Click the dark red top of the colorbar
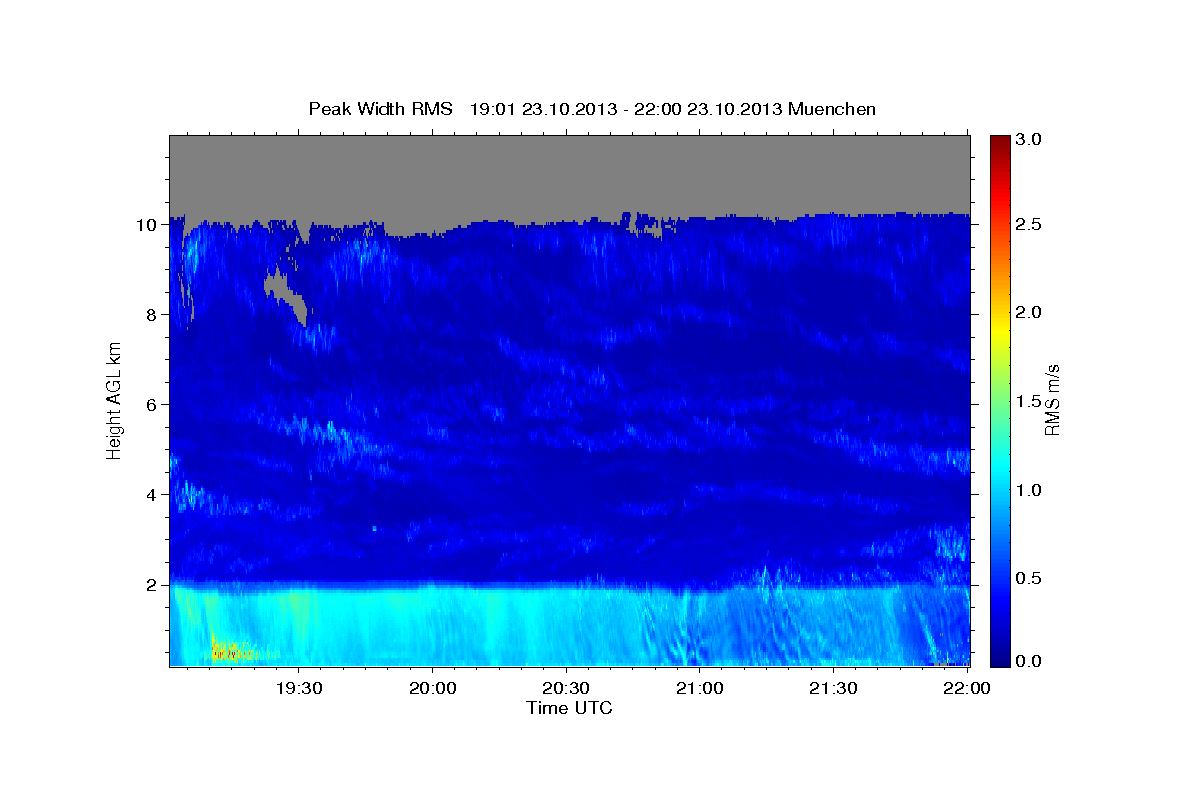 tap(999, 142)
